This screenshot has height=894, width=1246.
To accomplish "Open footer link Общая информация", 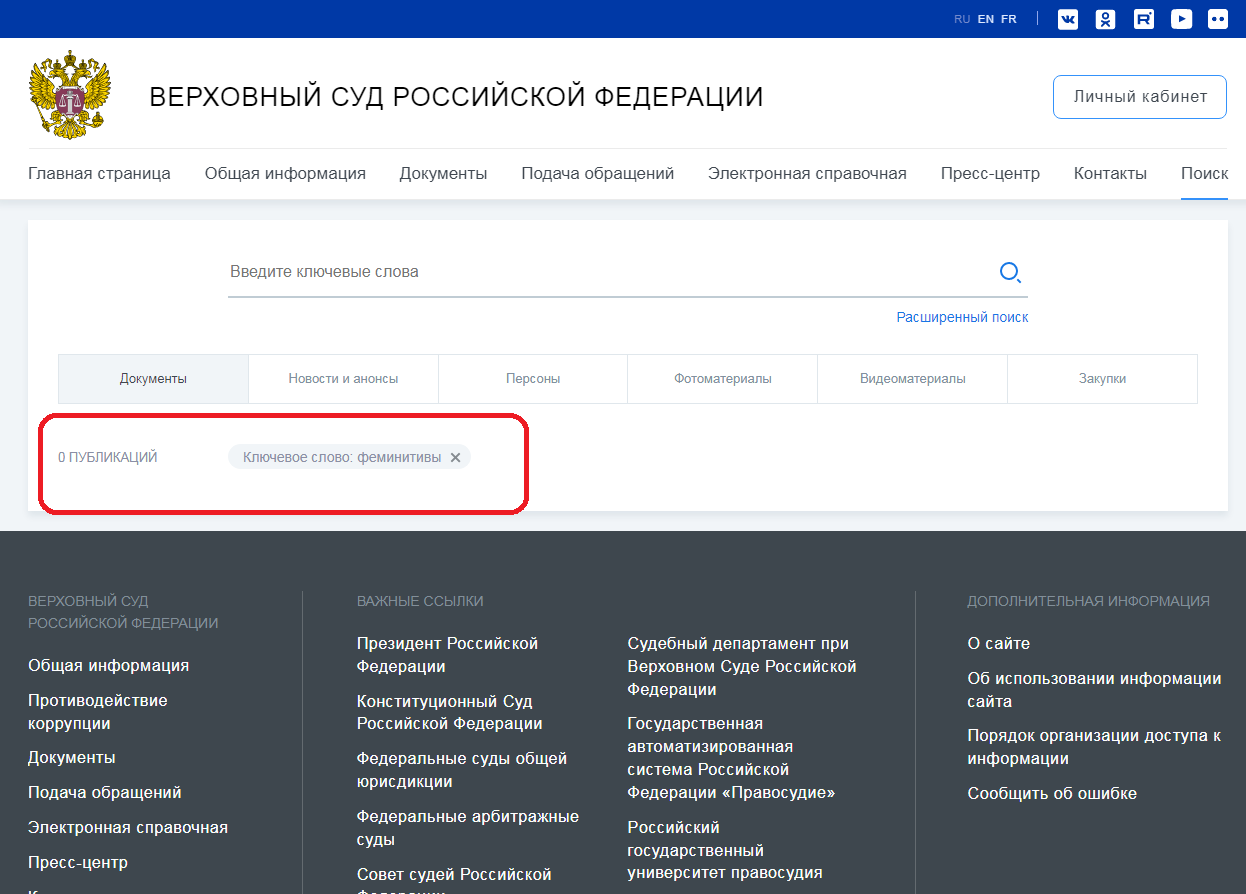I will [x=108, y=665].
